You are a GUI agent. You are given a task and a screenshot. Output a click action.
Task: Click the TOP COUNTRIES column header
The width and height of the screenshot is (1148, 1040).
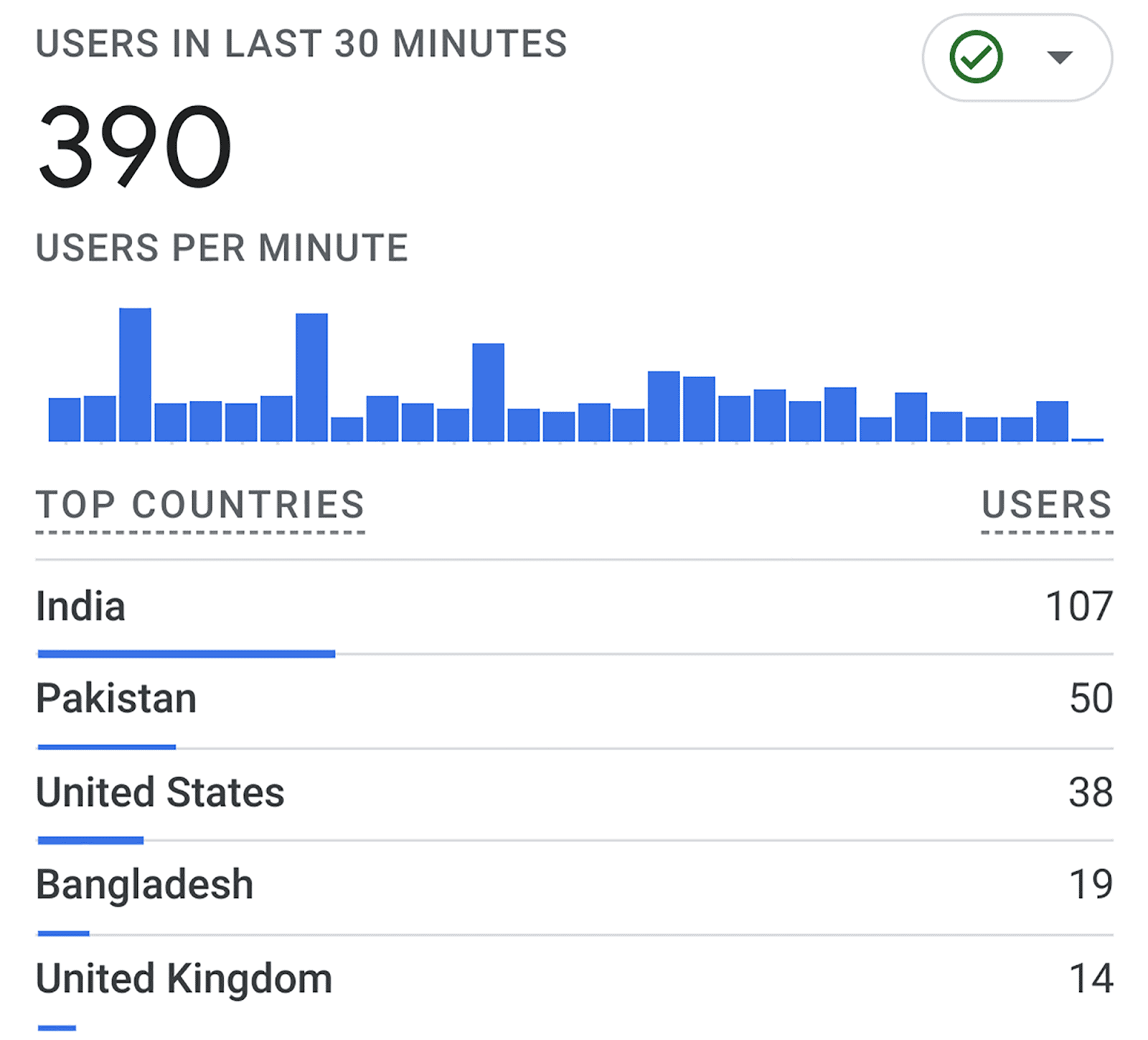[200, 505]
